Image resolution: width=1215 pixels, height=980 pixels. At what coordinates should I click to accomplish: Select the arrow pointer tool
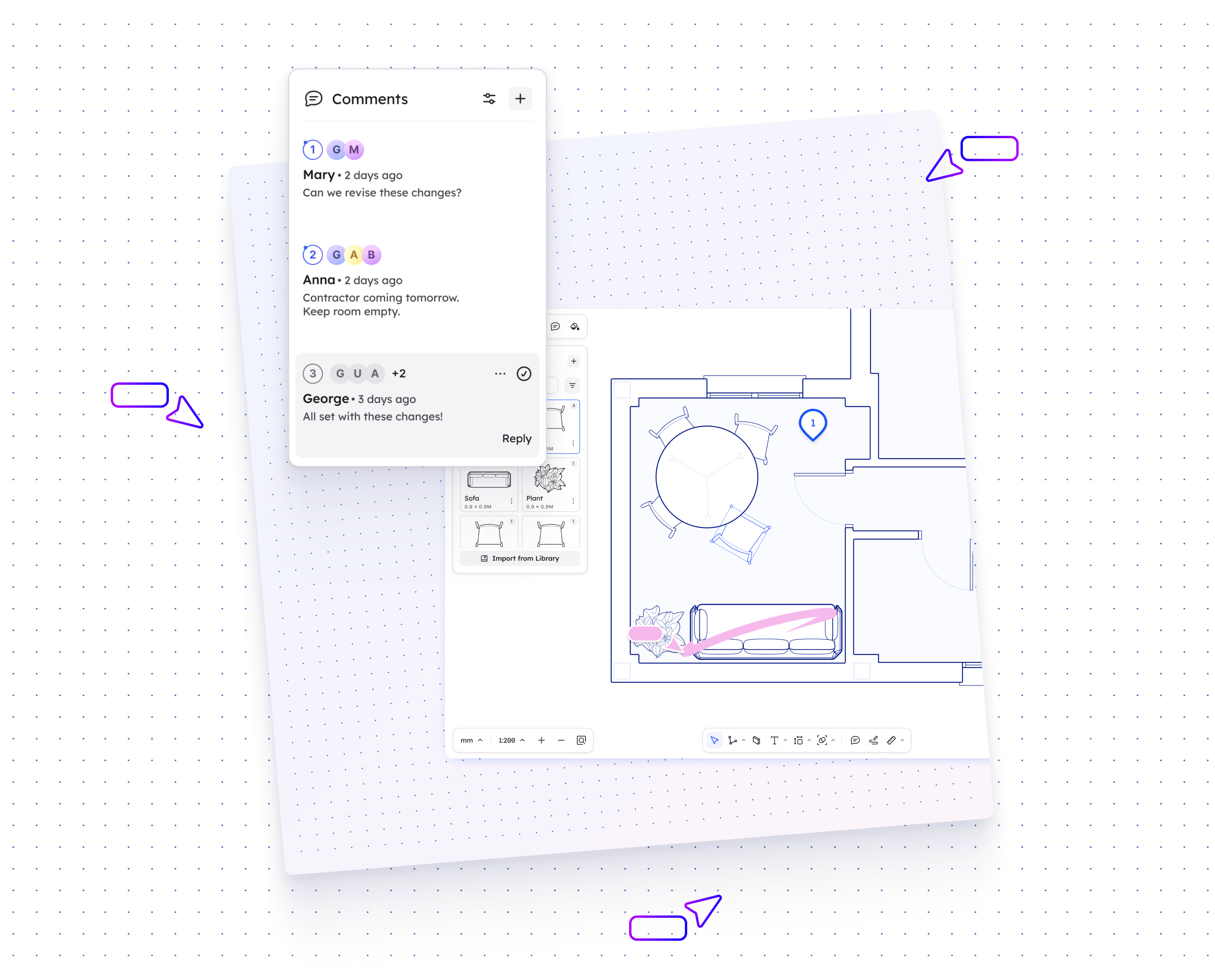click(714, 740)
